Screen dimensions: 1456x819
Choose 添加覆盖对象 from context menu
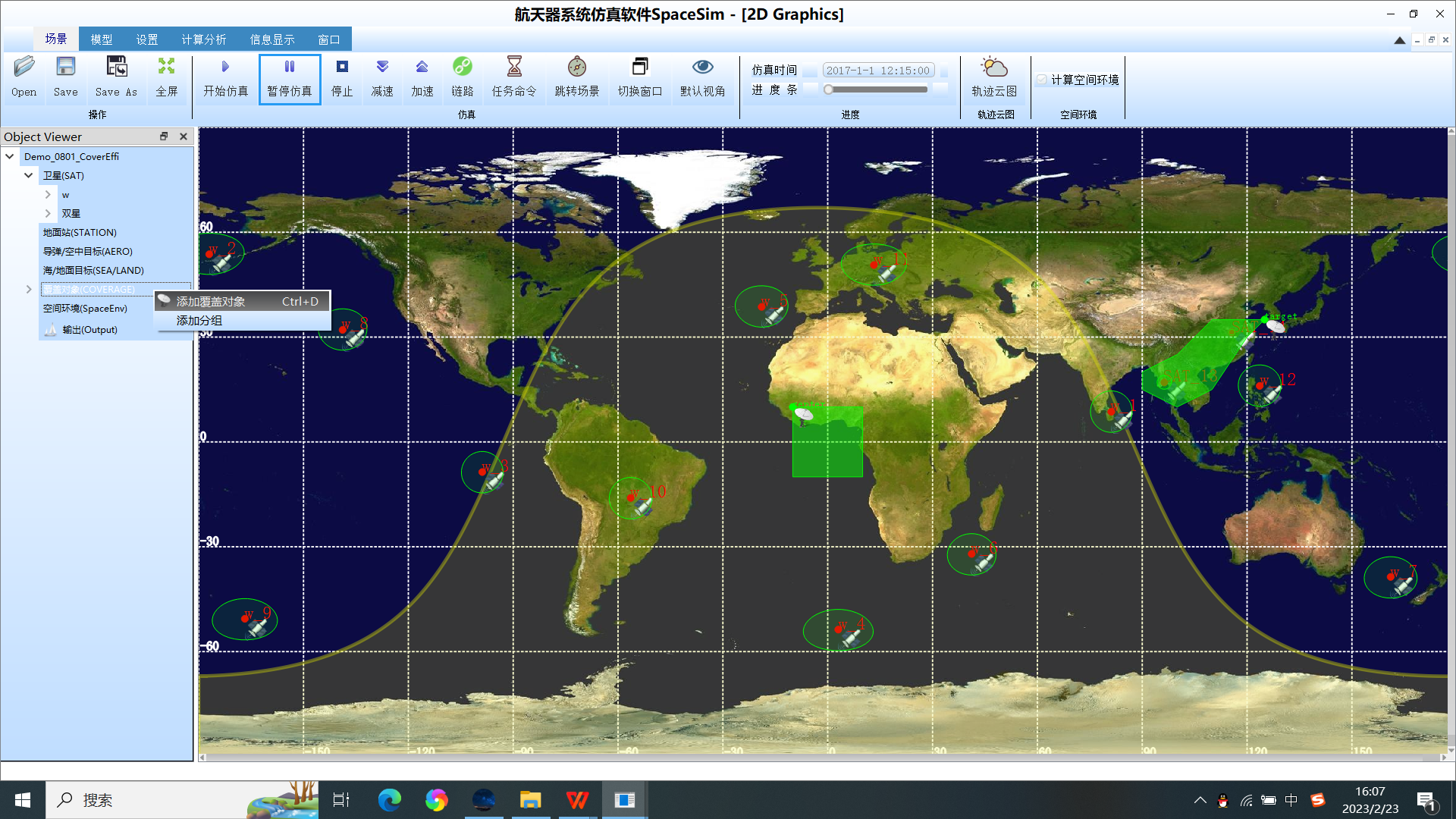243,301
